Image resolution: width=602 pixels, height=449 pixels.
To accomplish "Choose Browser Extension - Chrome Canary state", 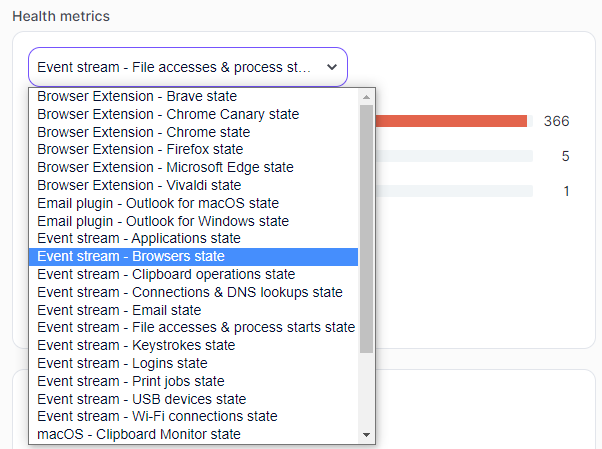I will coord(168,114).
